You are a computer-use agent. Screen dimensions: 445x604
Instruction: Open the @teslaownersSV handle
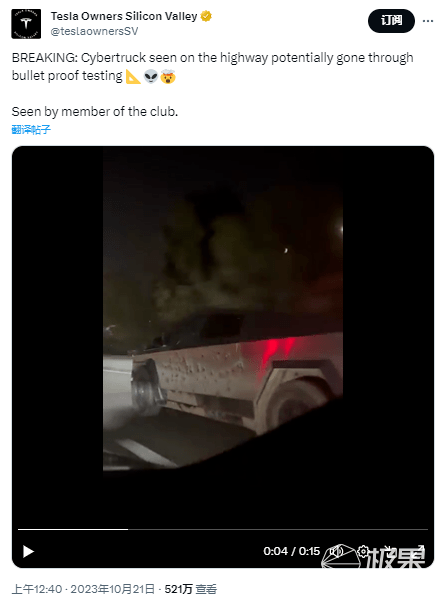94,31
